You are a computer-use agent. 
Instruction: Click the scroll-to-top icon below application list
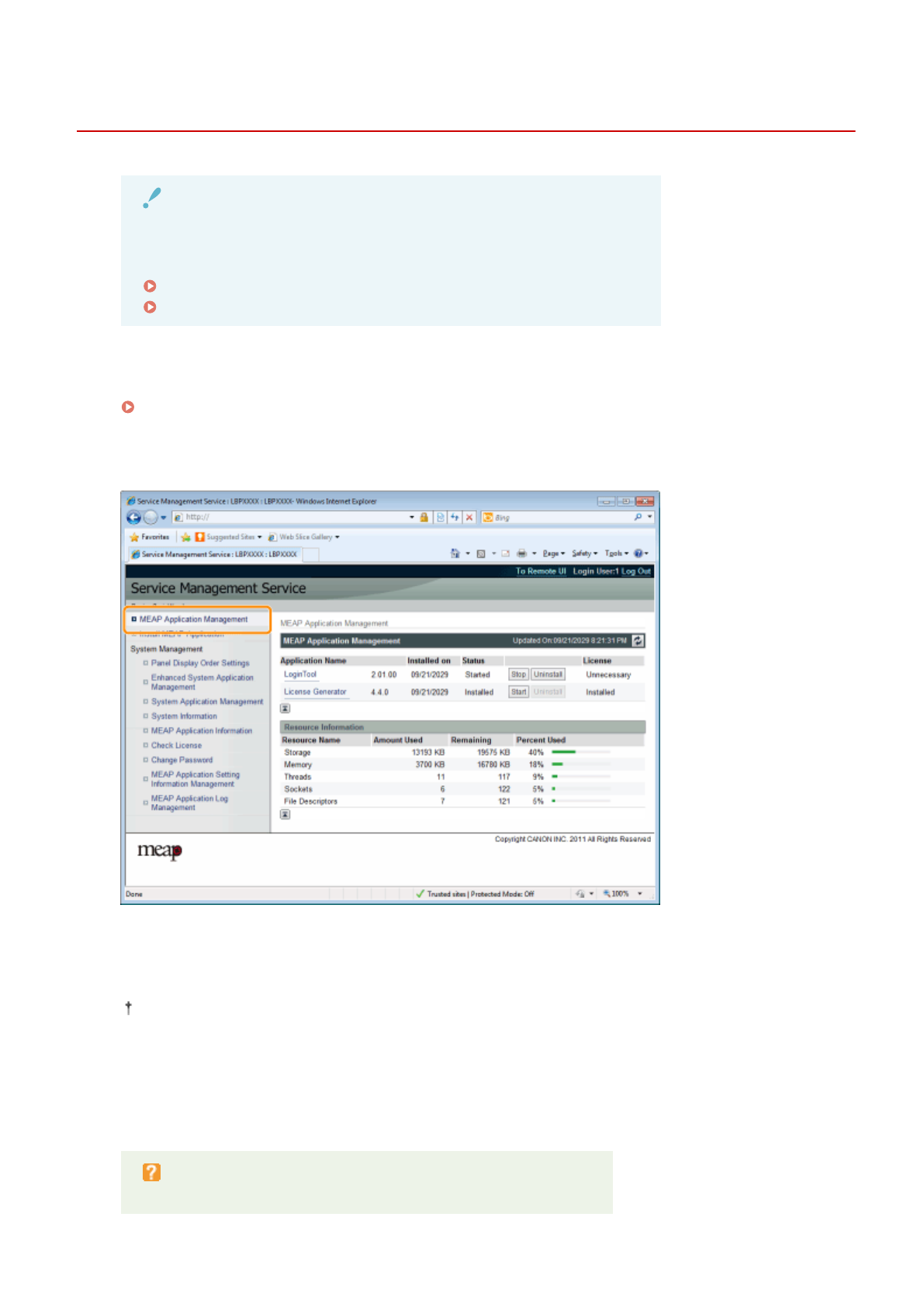pyautogui.click(x=286, y=708)
